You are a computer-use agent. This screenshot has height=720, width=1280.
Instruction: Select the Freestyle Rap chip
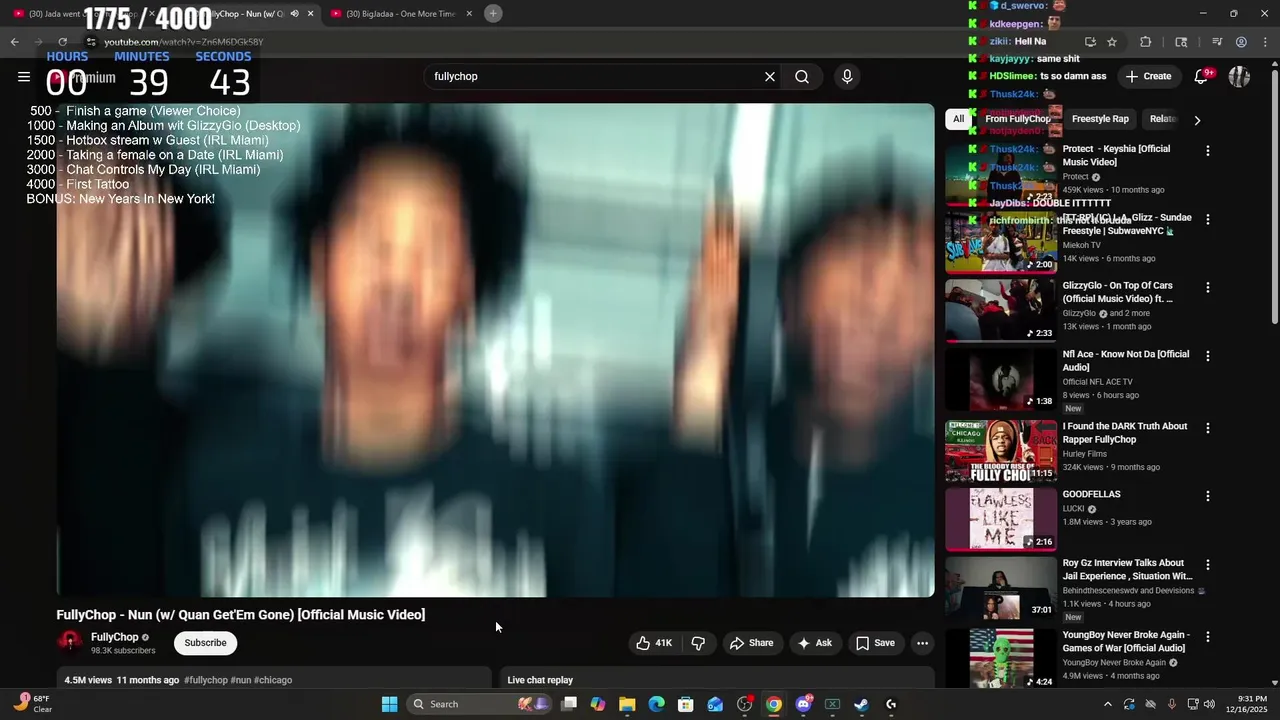(1100, 119)
